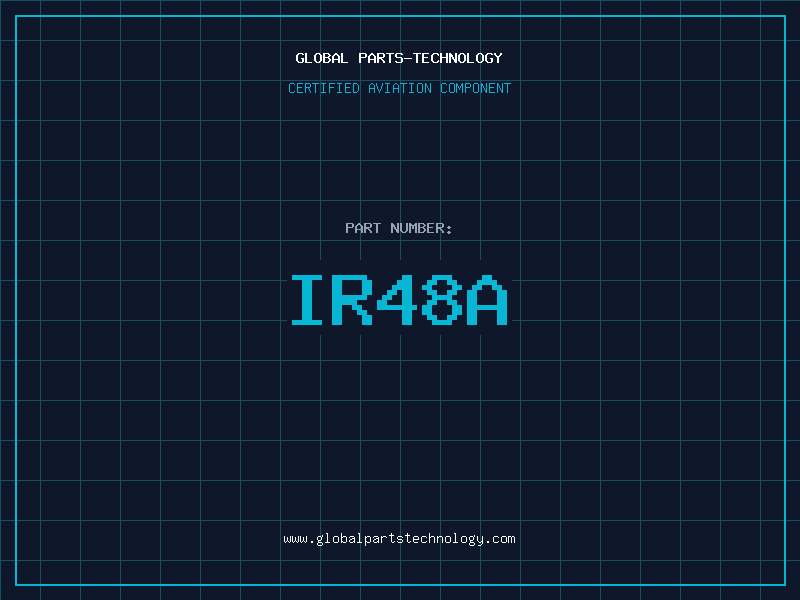Click the letter R in the part number
Viewport: 800px width, 600px height.
pos(354,300)
